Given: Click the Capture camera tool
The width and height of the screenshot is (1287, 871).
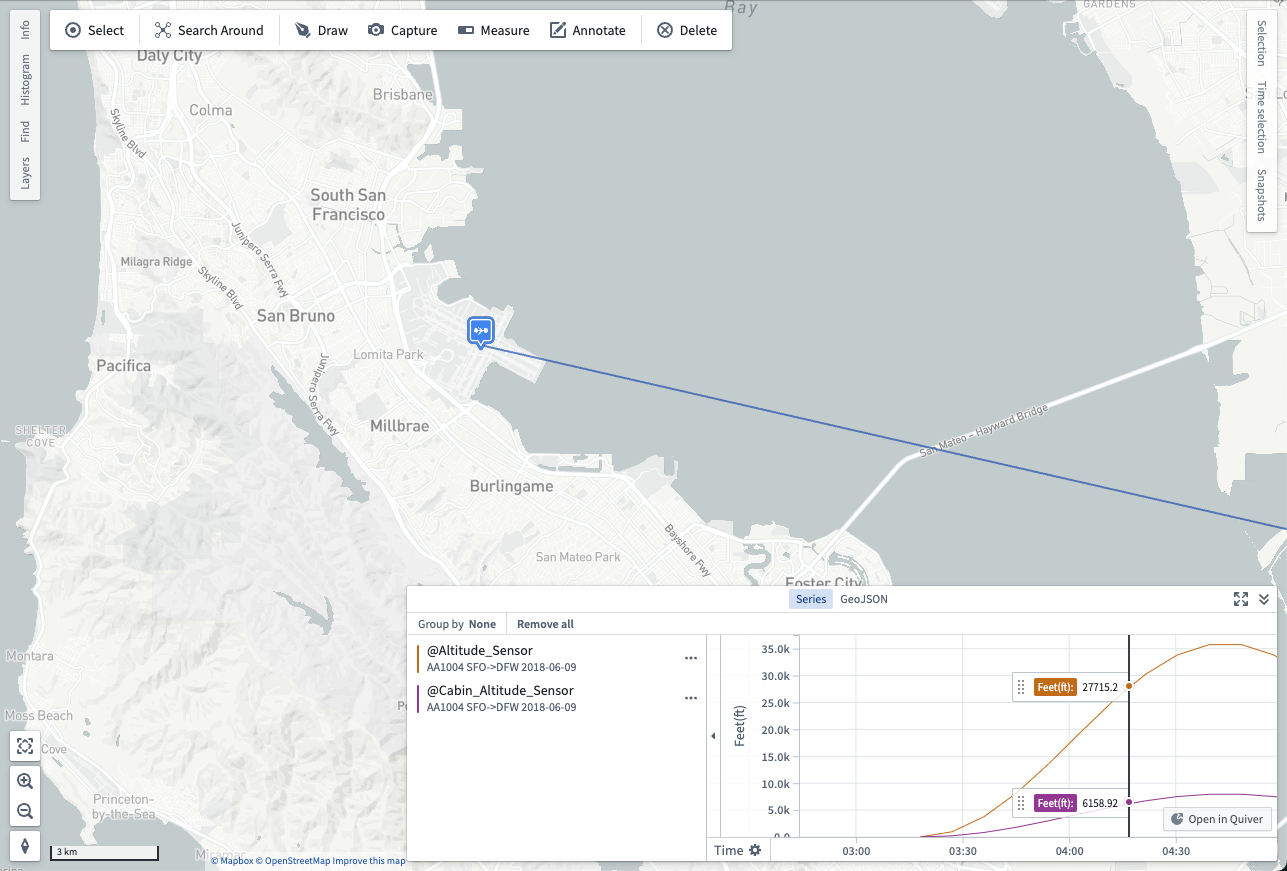Looking at the screenshot, I should [402, 30].
